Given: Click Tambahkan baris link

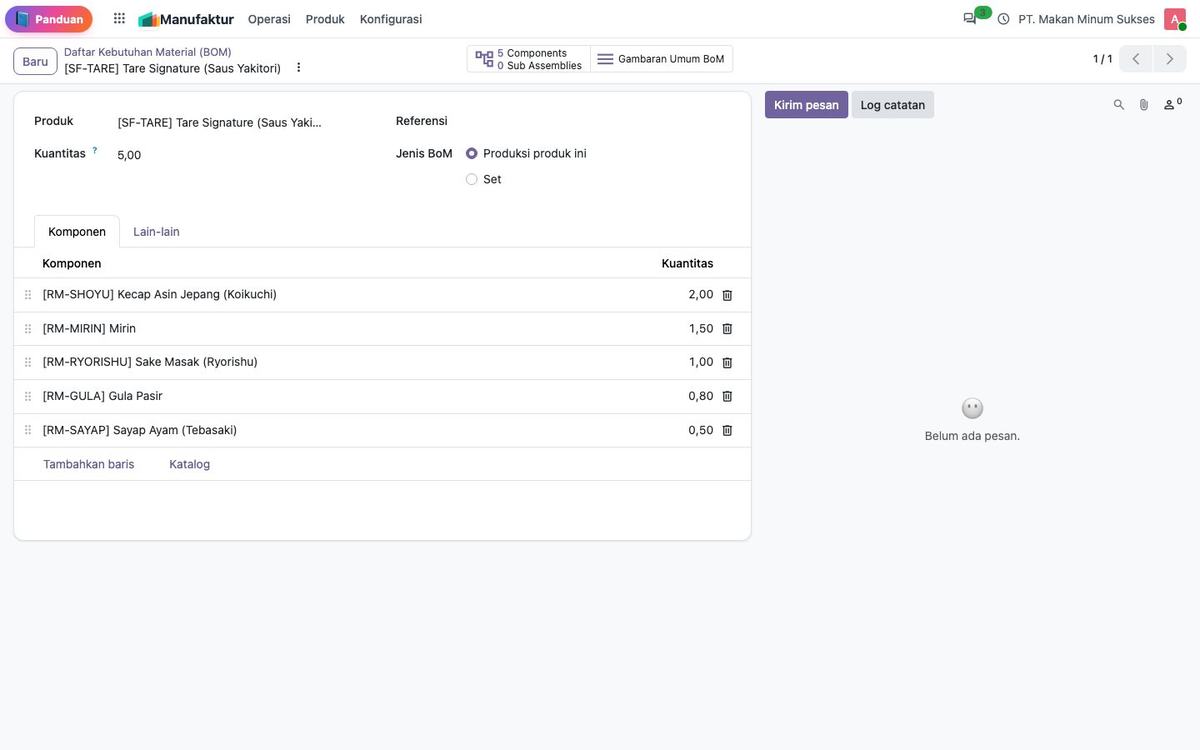Looking at the screenshot, I should [x=89, y=464].
